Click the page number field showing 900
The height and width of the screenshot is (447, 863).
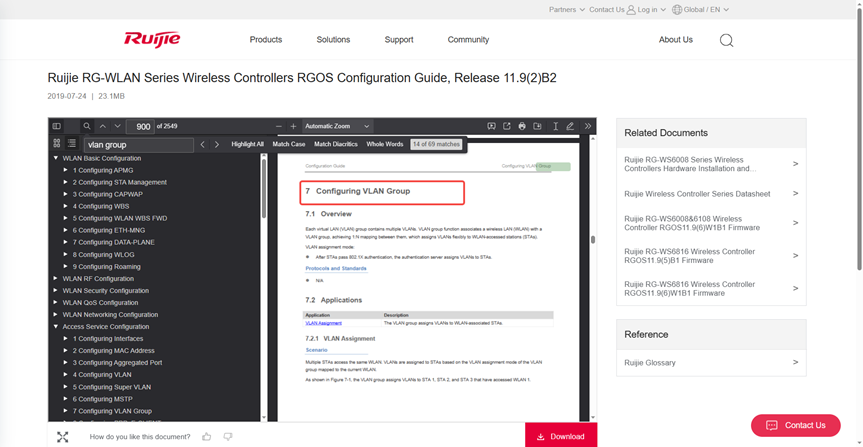click(140, 127)
